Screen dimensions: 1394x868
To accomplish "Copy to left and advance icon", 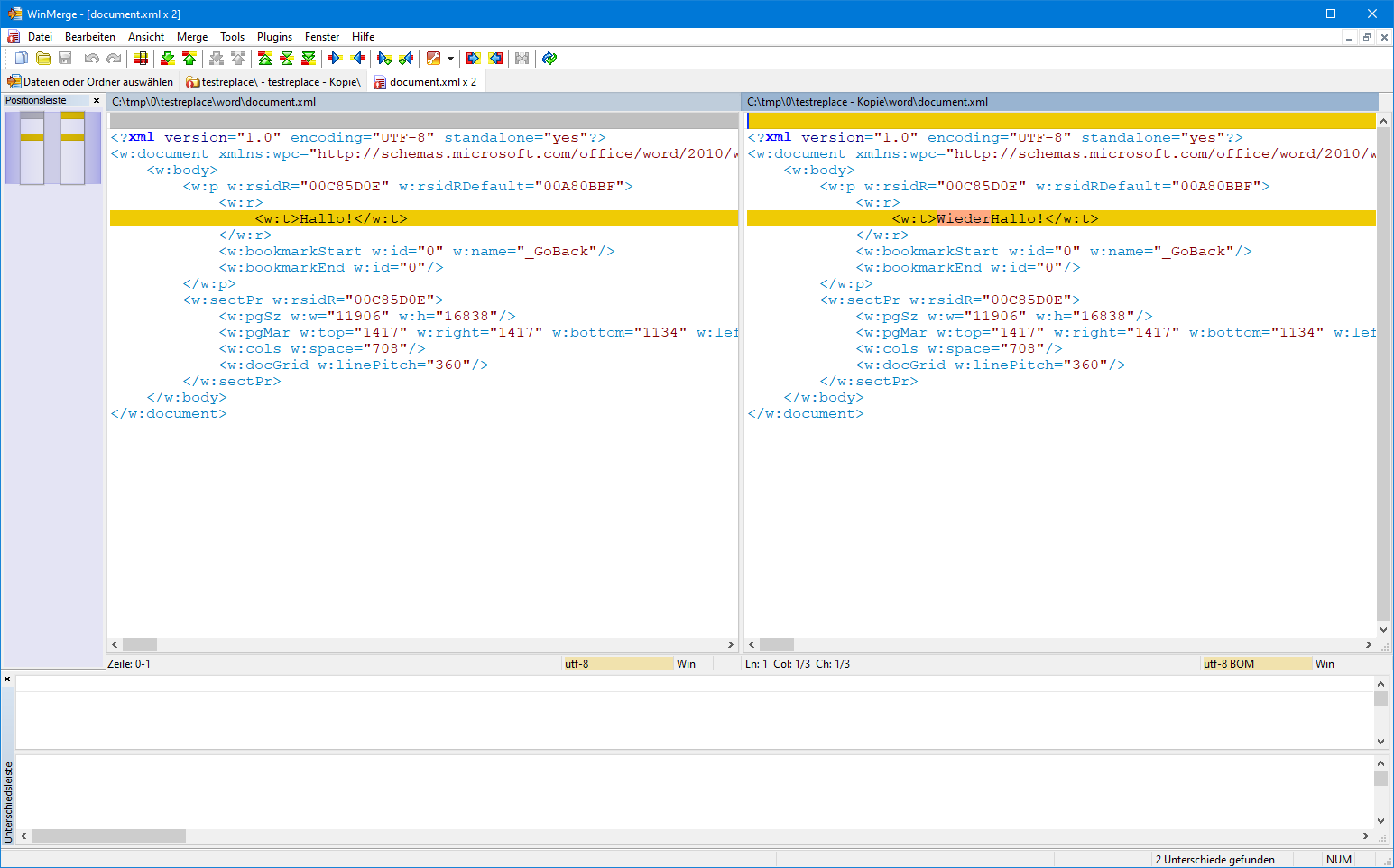I will [x=406, y=59].
